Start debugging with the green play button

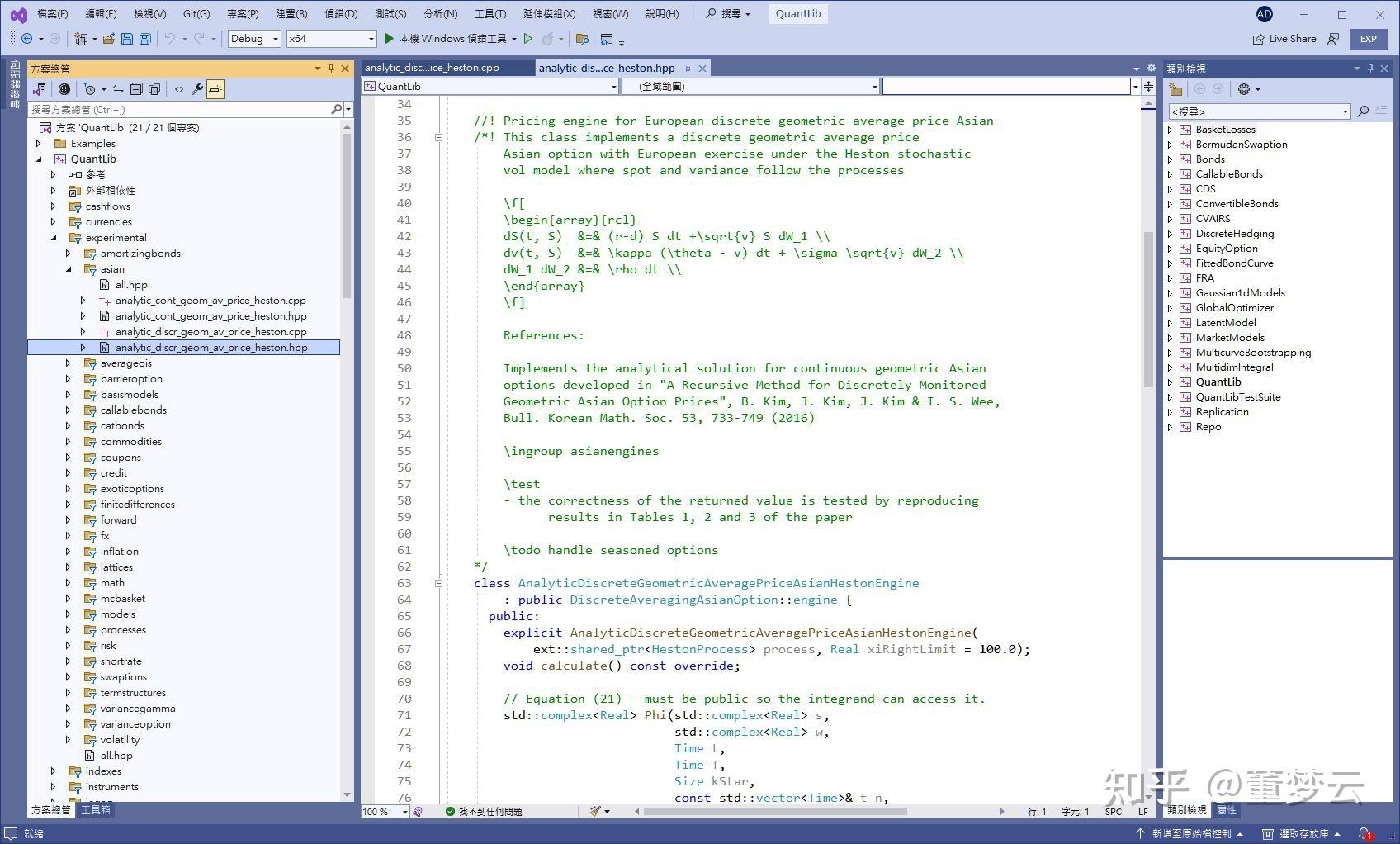pyautogui.click(x=390, y=39)
